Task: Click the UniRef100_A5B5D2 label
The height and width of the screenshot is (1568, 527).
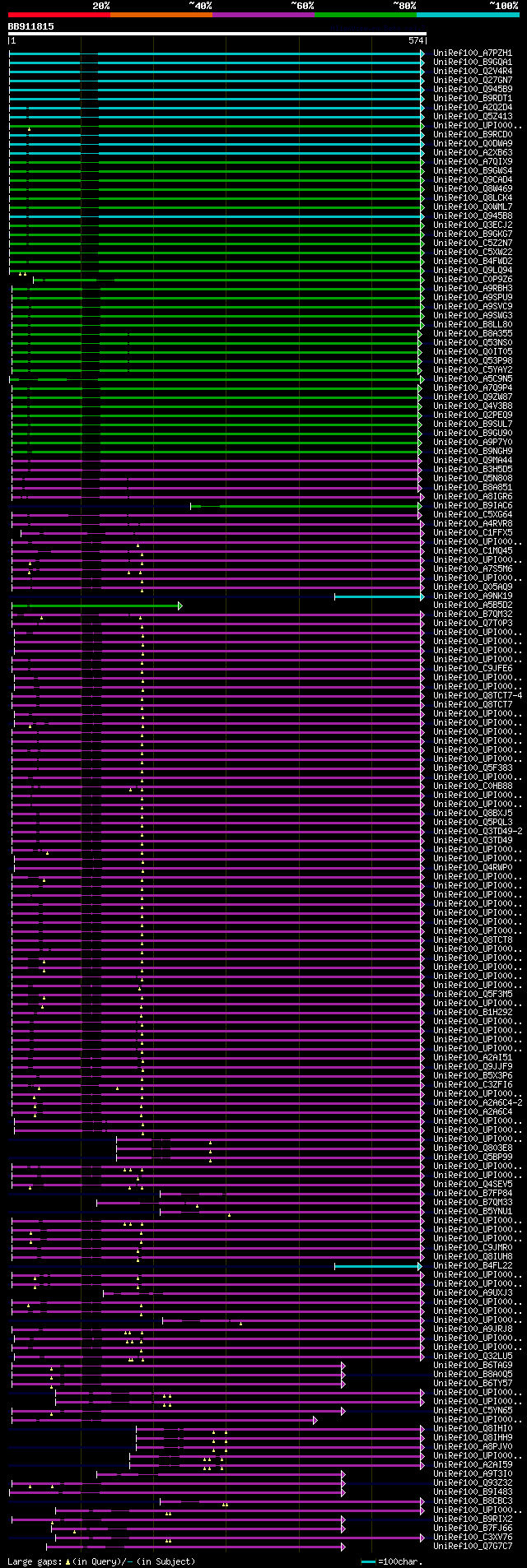Action: (473, 605)
